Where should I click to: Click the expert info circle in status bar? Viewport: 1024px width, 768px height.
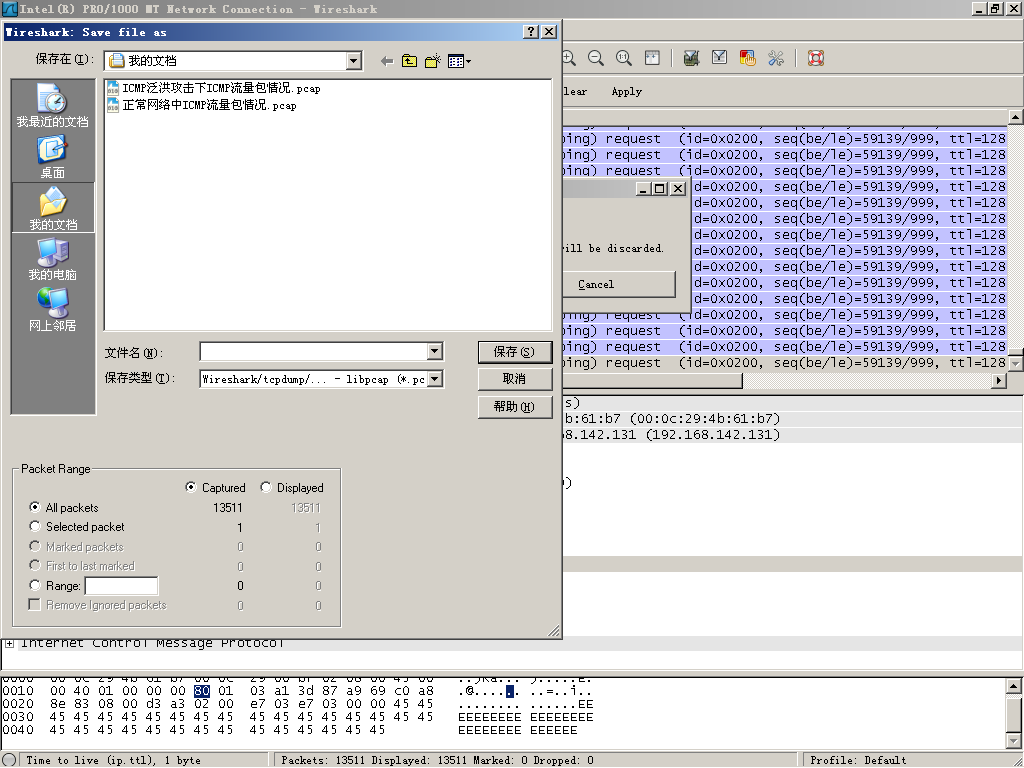9,760
